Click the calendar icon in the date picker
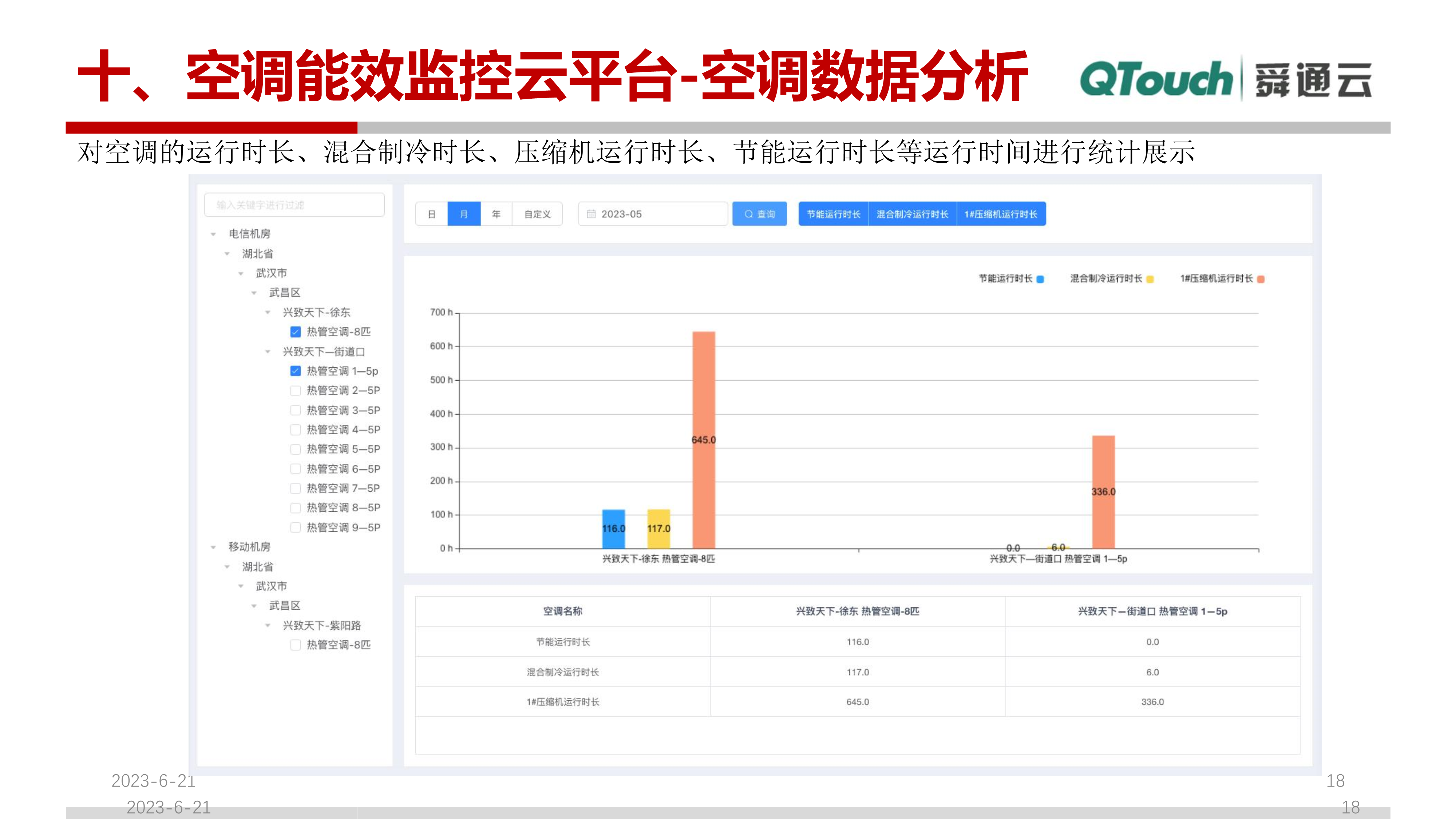Screen dimensions: 1456x819 click(x=592, y=214)
